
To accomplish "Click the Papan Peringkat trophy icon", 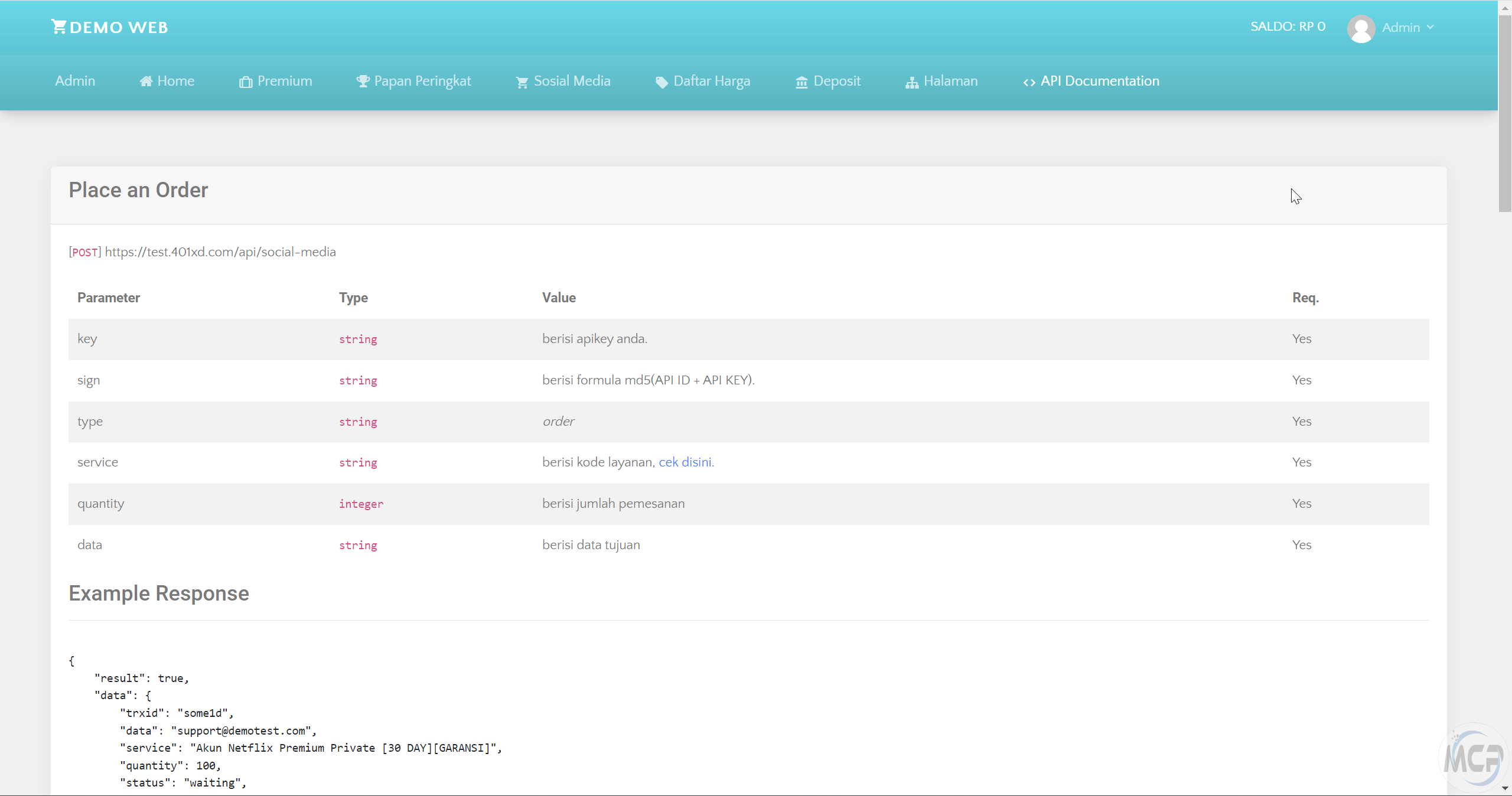I will [363, 81].
